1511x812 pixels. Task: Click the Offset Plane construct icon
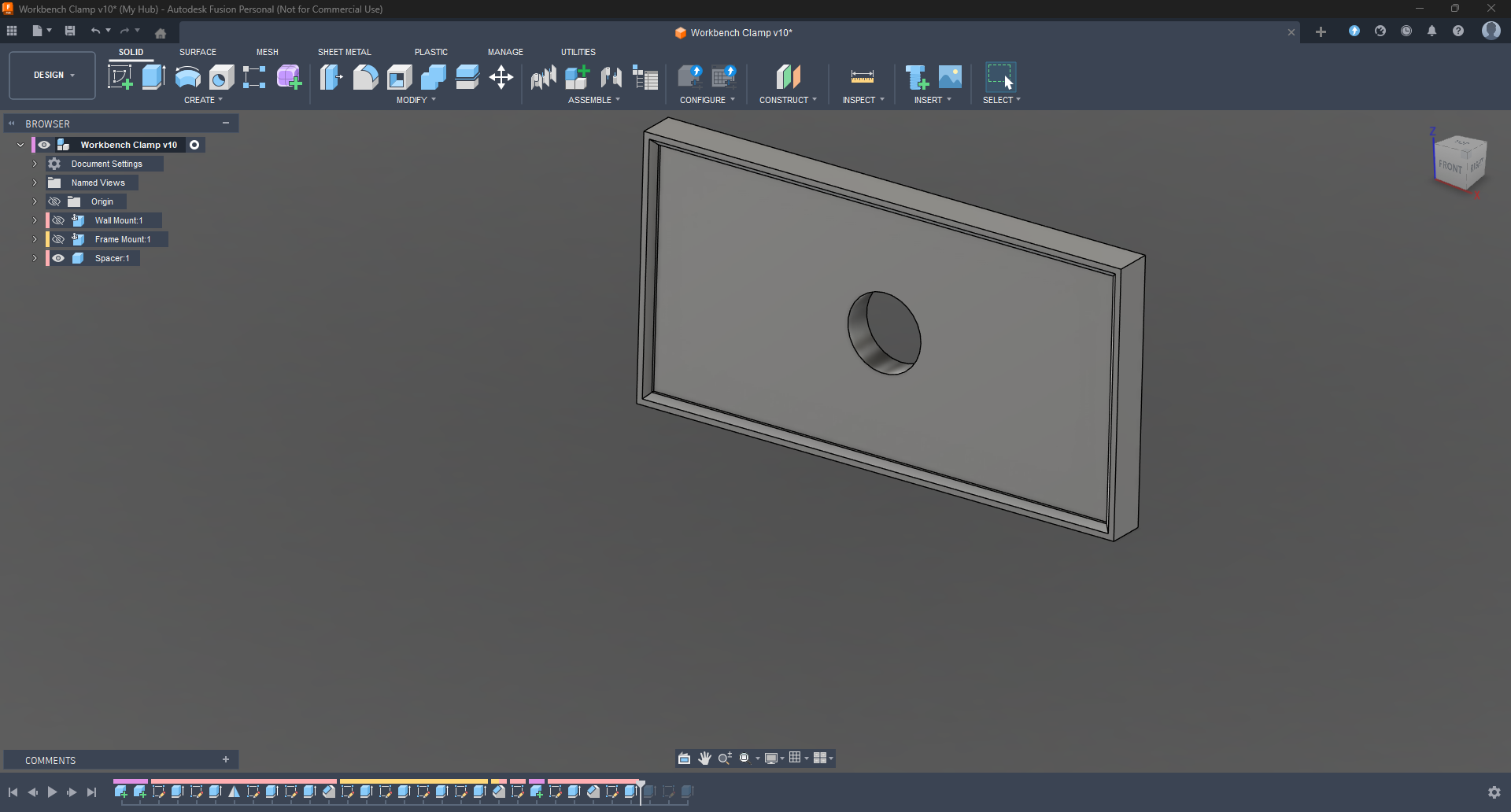pos(788,77)
